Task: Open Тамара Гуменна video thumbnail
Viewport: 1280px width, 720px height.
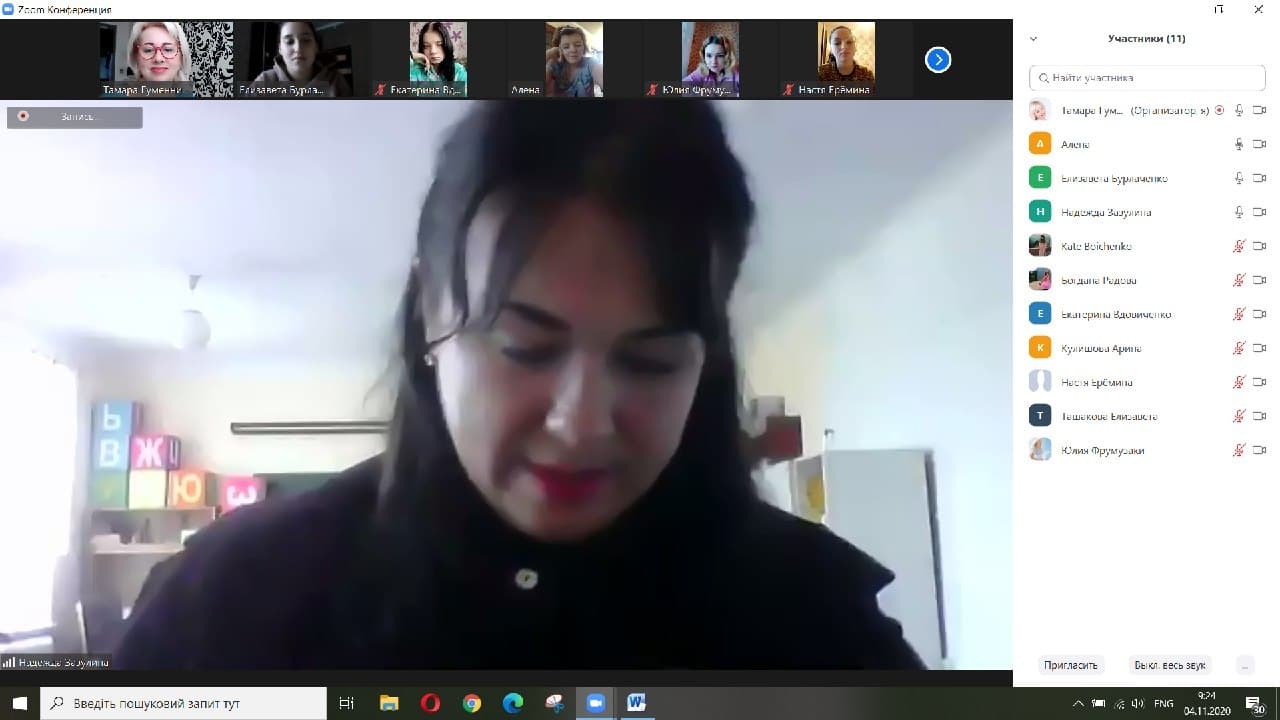Action: (166, 59)
